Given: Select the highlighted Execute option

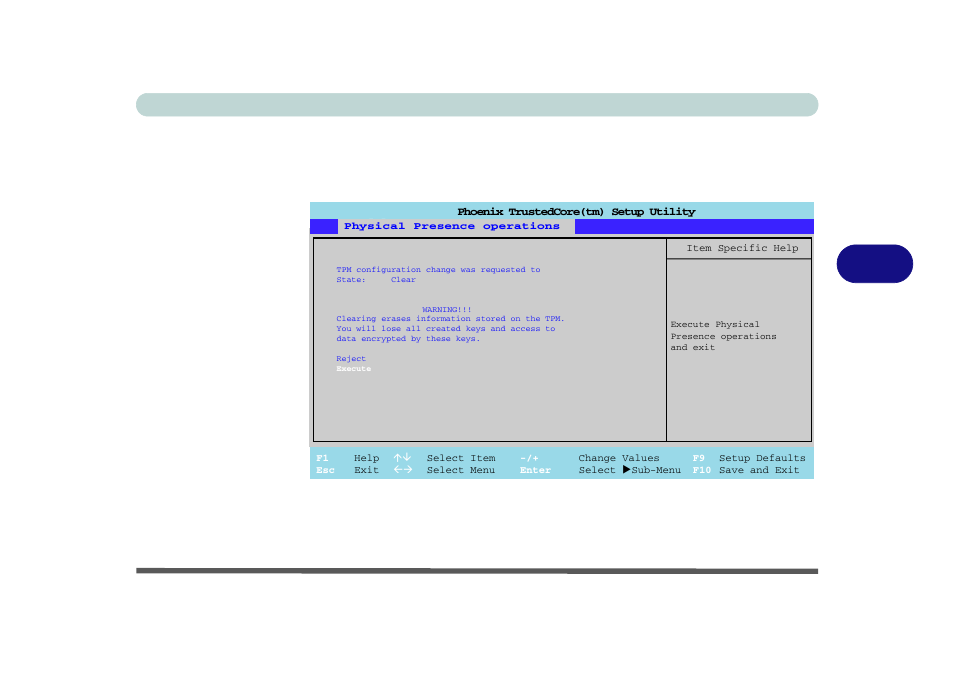Looking at the screenshot, I should [x=353, y=369].
